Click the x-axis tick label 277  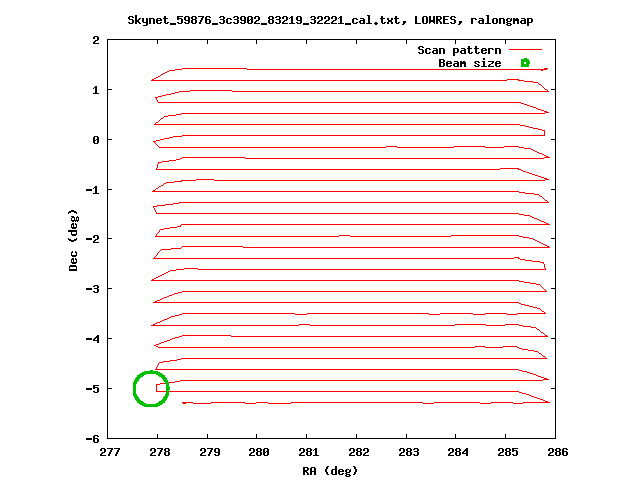pos(110,452)
